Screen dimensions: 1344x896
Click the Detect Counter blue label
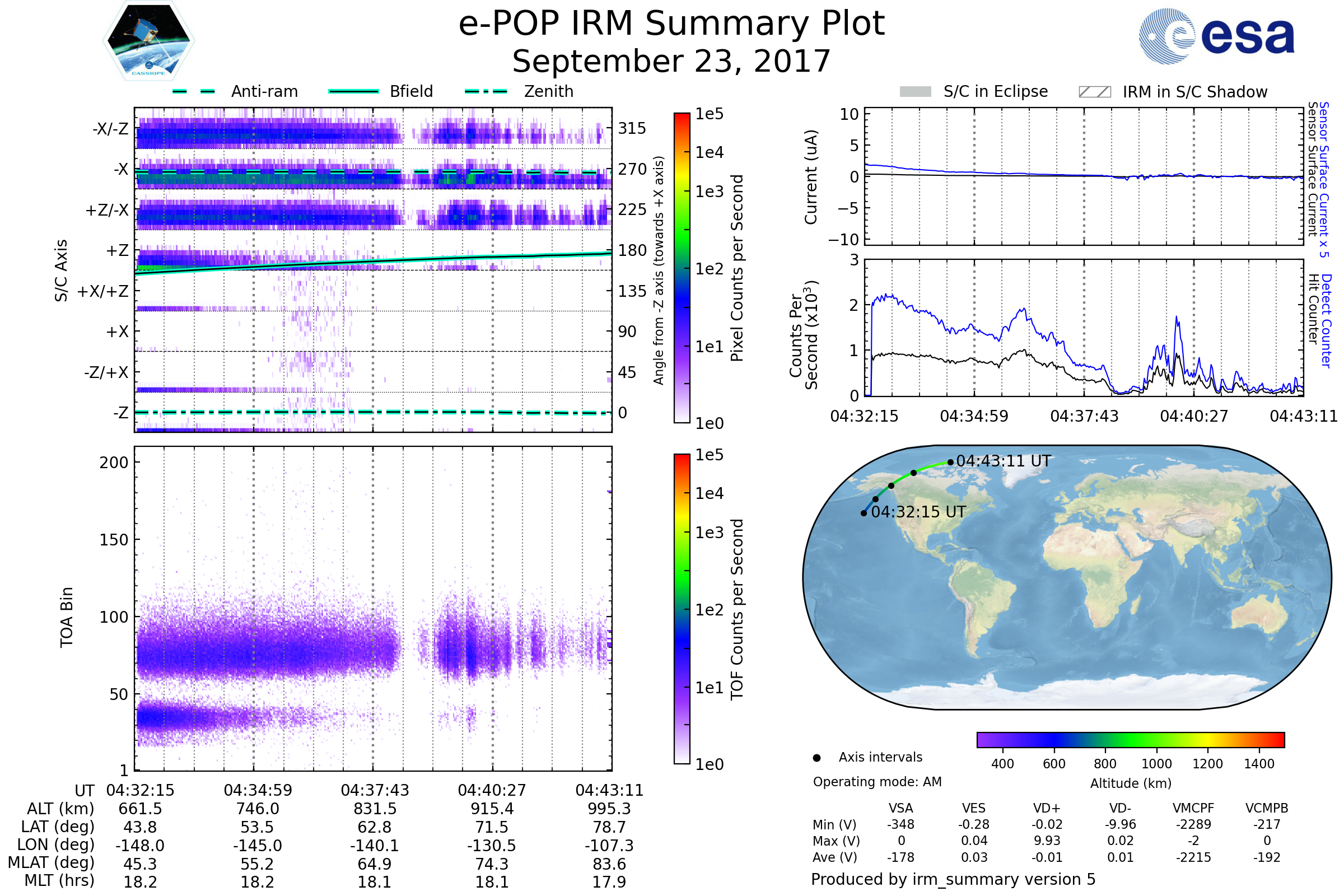click(x=1326, y=320)
